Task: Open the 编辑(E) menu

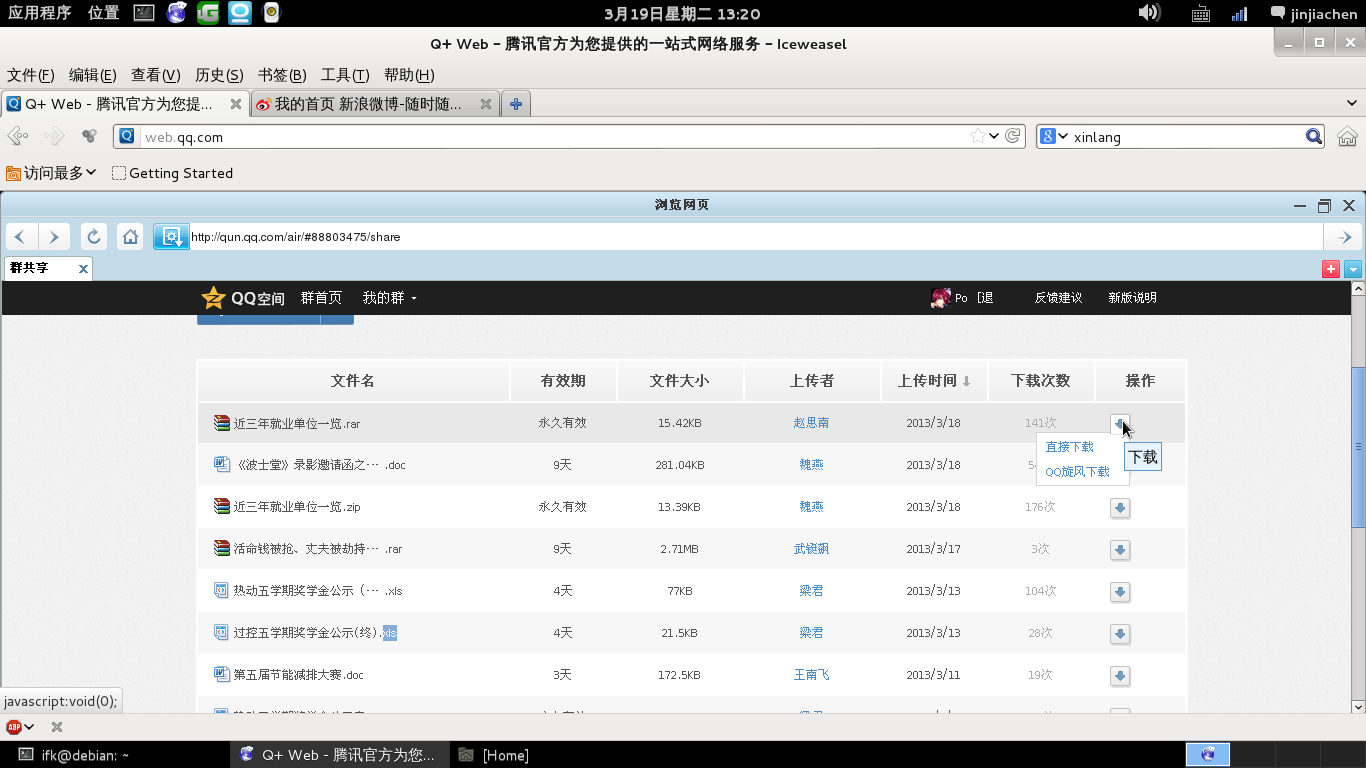Action: click(93, 75)
